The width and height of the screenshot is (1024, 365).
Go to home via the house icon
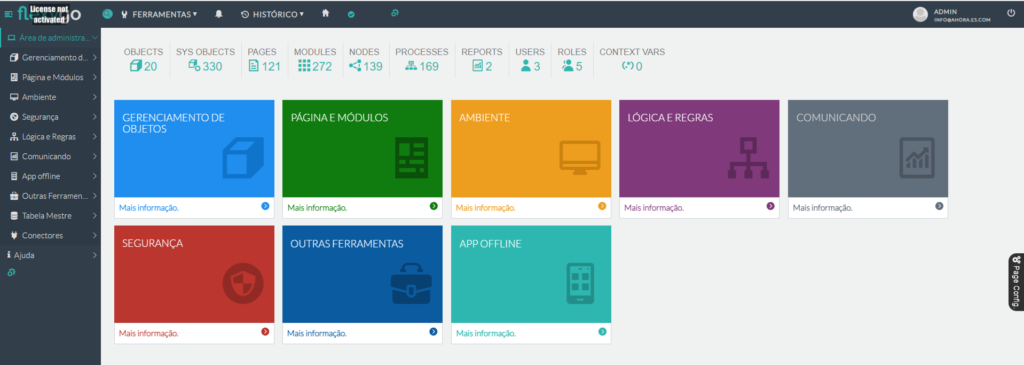tap(325, 13)
